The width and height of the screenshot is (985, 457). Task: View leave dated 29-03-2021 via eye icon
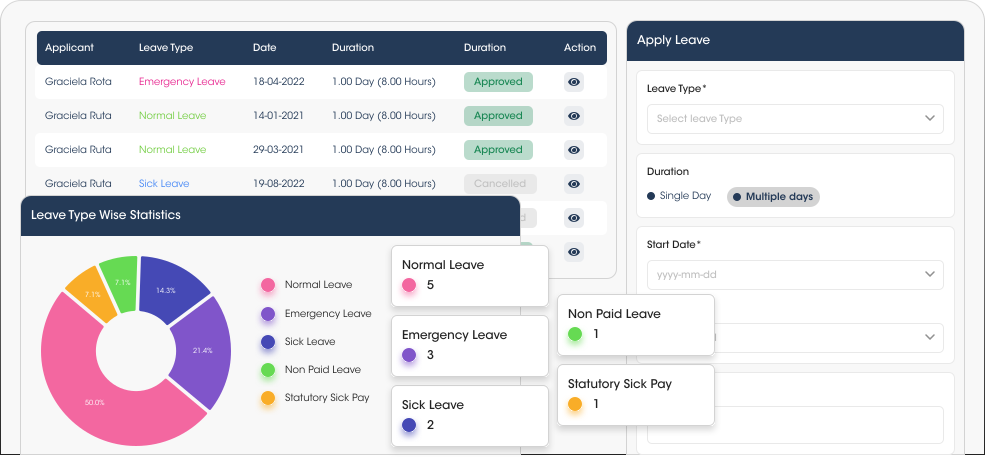click(x=574, y=150)
